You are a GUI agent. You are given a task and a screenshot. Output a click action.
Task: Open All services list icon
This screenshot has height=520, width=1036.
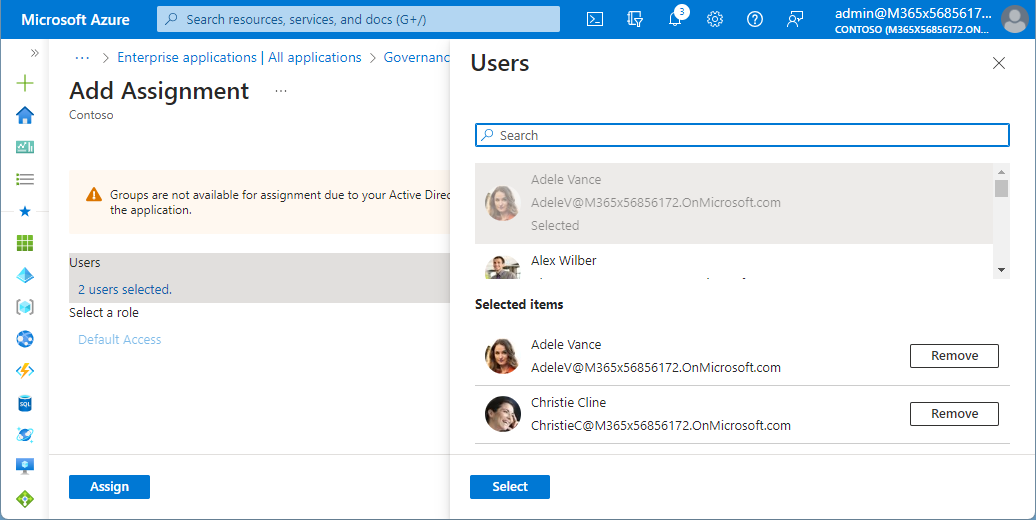(x=25, y=179)
